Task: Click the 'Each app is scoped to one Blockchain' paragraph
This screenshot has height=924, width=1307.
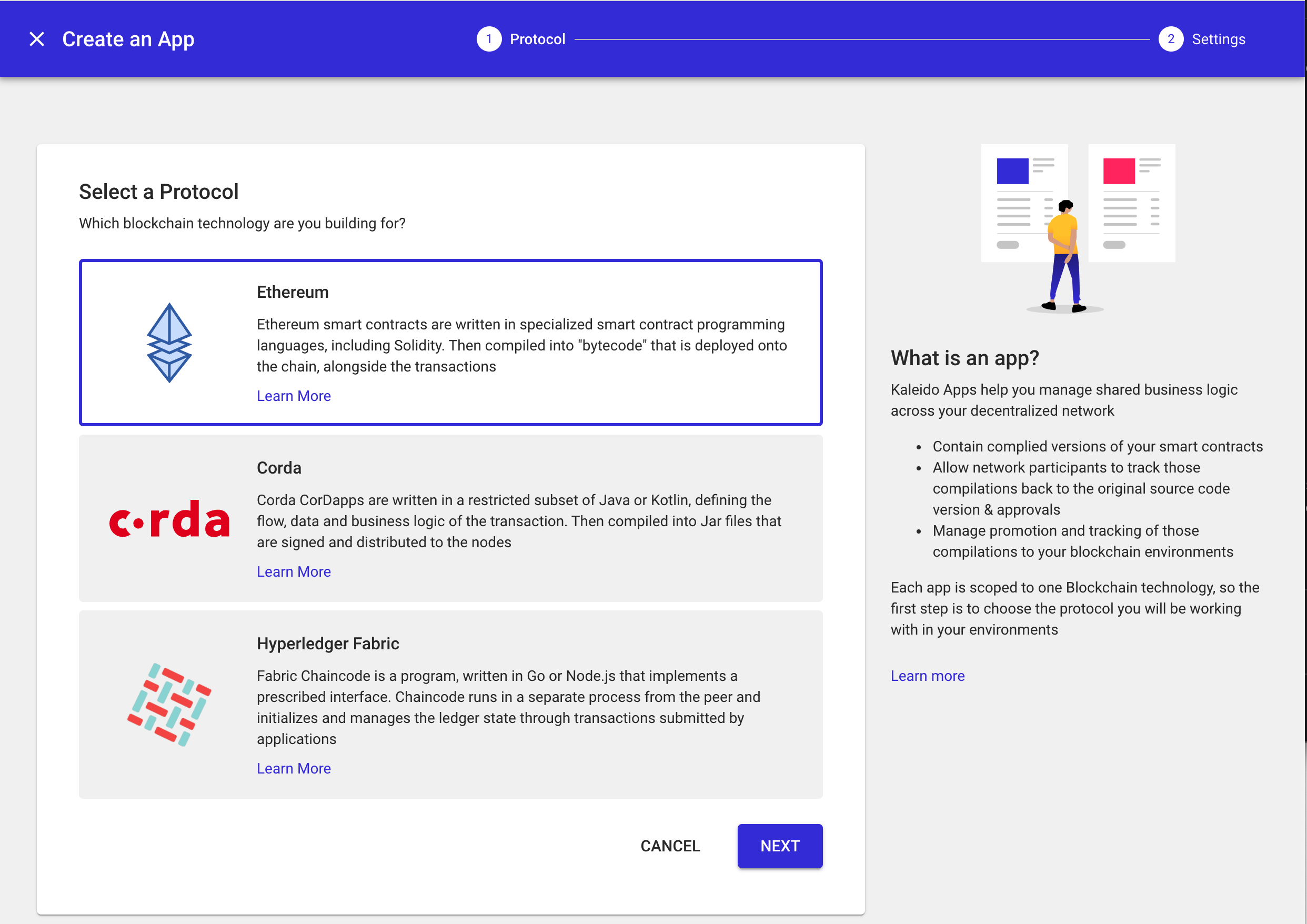Action: pyautogui.click(x=1075, y=609)
